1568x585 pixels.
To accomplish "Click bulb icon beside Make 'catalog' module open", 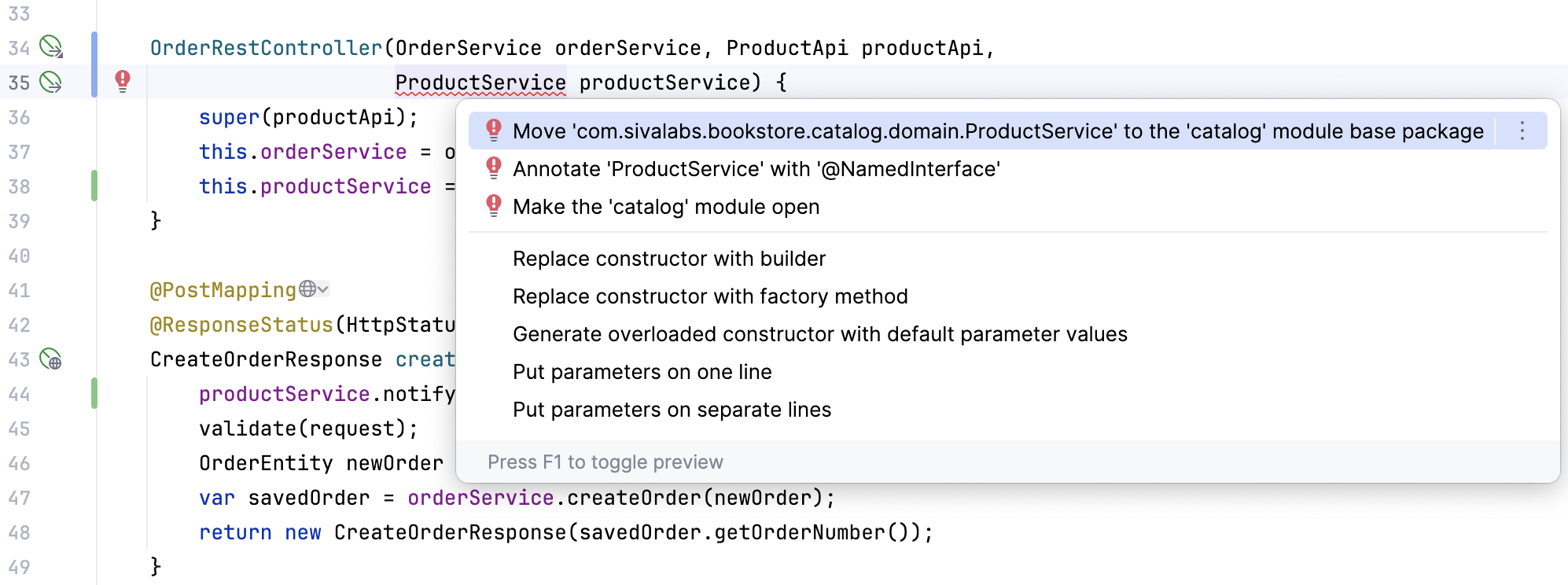I will pos(494,206).
